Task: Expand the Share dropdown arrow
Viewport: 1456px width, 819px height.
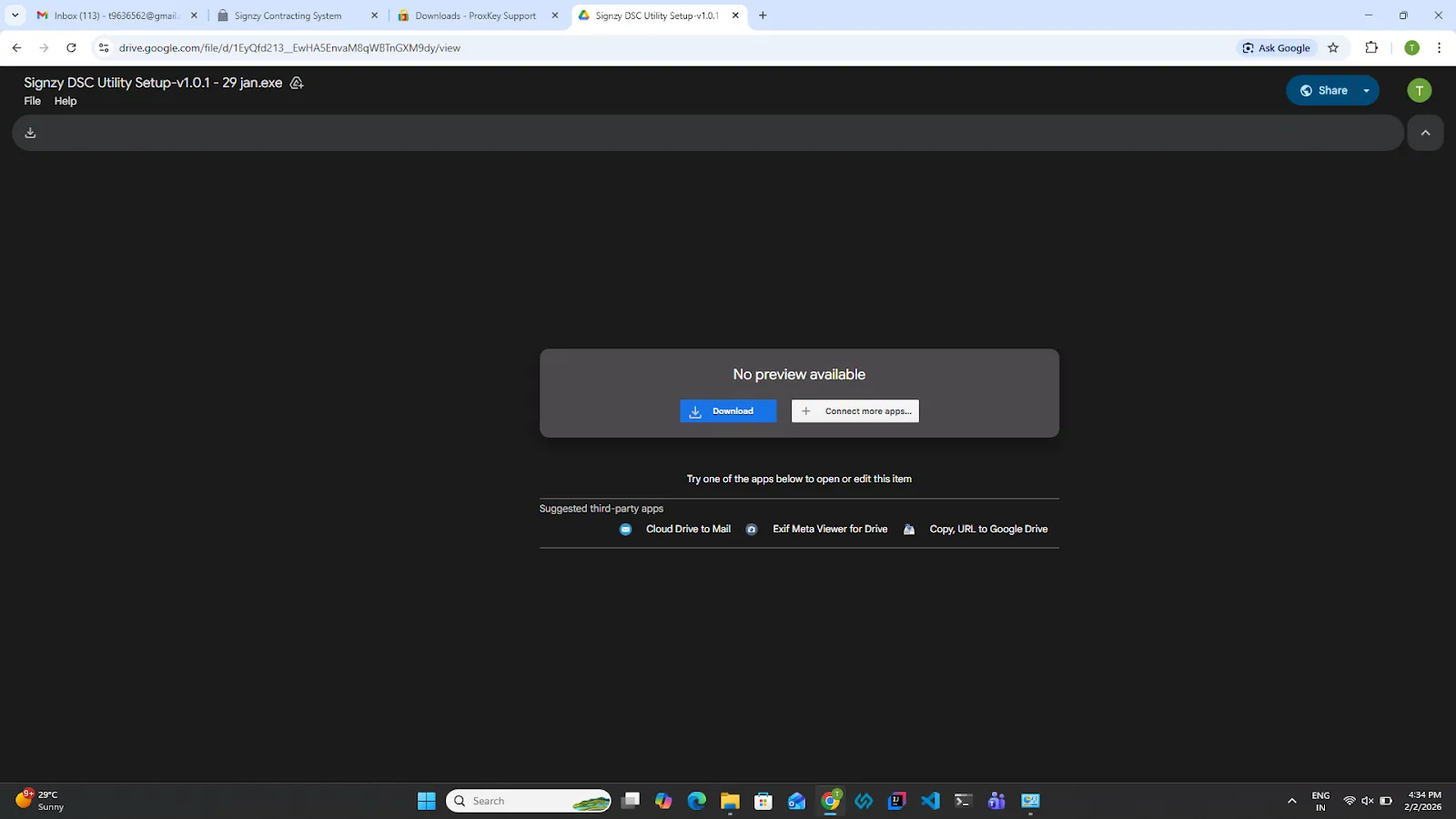Action: tap(1367, 90)
